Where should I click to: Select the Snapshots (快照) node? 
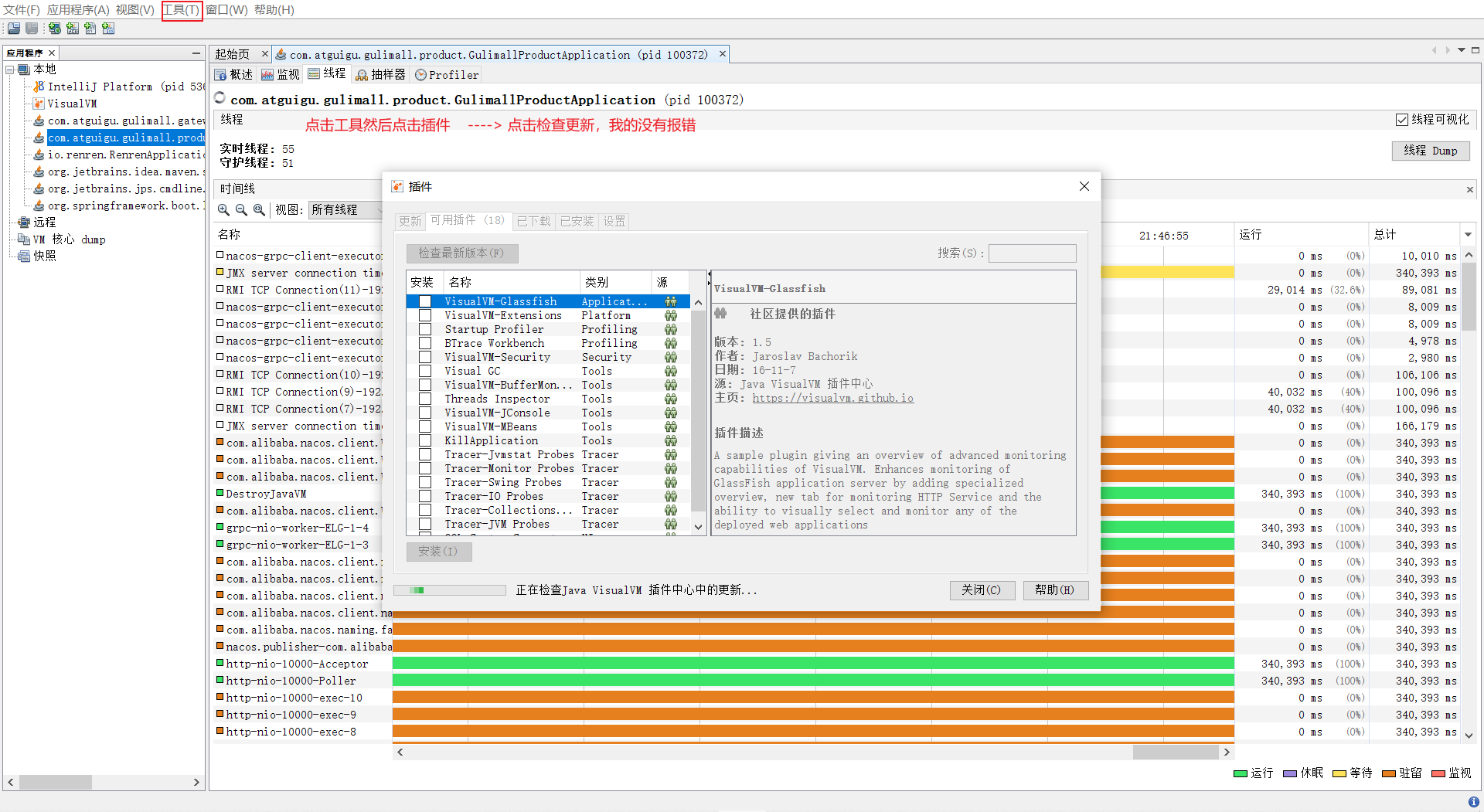pyautogui.click(x=37, y=257)
